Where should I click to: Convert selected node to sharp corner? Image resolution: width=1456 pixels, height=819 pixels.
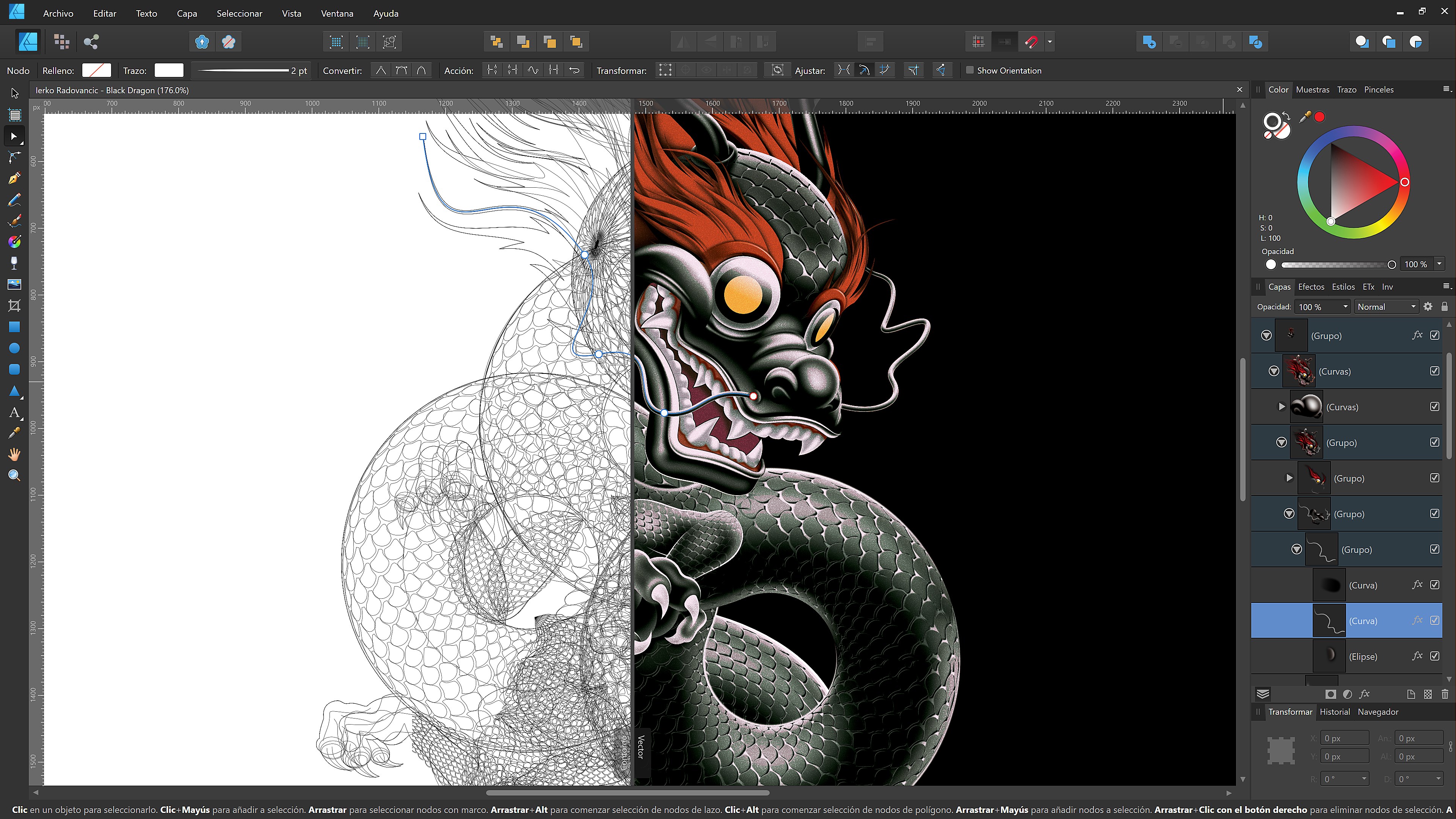[x=381, y=70]
